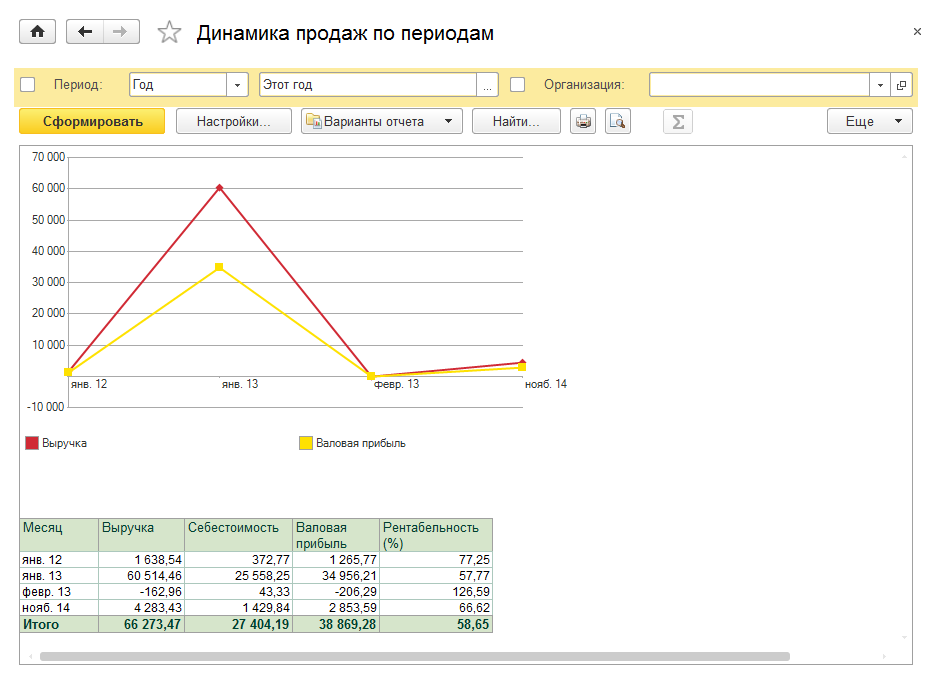The width and height of the screenshot is (939, 679).
Task: Open the Еще menu
Action: 869,122
